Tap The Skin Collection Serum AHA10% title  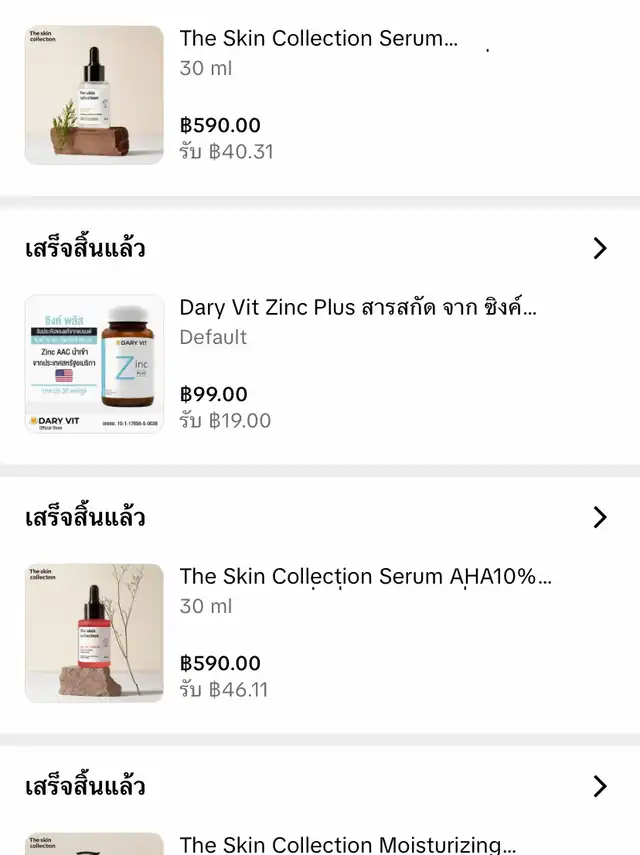point(365,577)
